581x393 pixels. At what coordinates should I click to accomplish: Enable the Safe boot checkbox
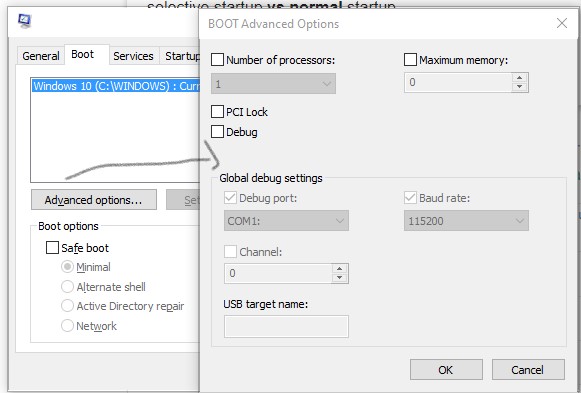point(52,247)
